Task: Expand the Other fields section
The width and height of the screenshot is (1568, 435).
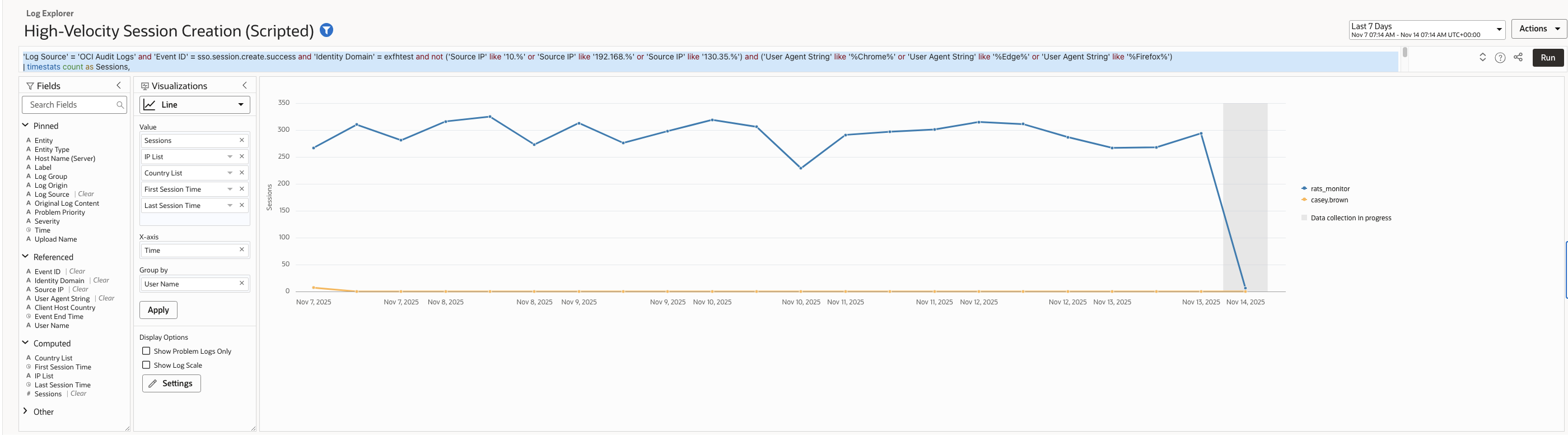Action: 26,411
